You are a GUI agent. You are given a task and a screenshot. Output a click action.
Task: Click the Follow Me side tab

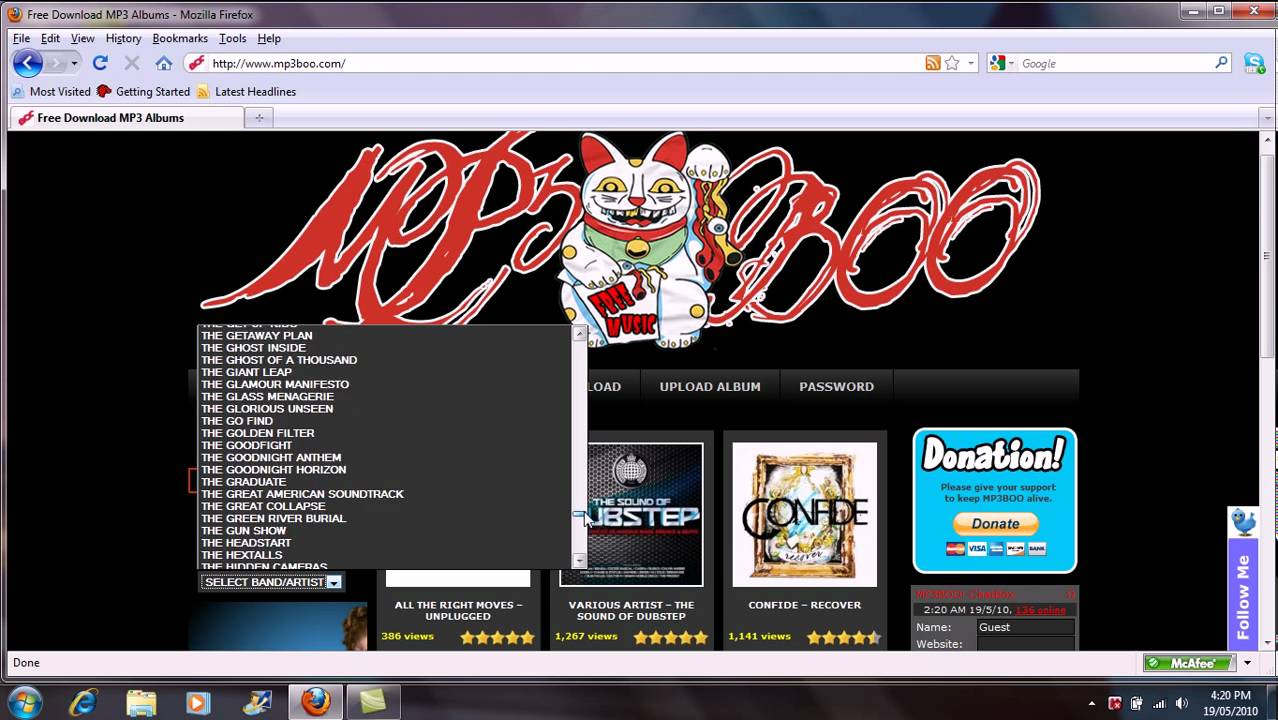pyautogui.click(x=1243, y=594)
